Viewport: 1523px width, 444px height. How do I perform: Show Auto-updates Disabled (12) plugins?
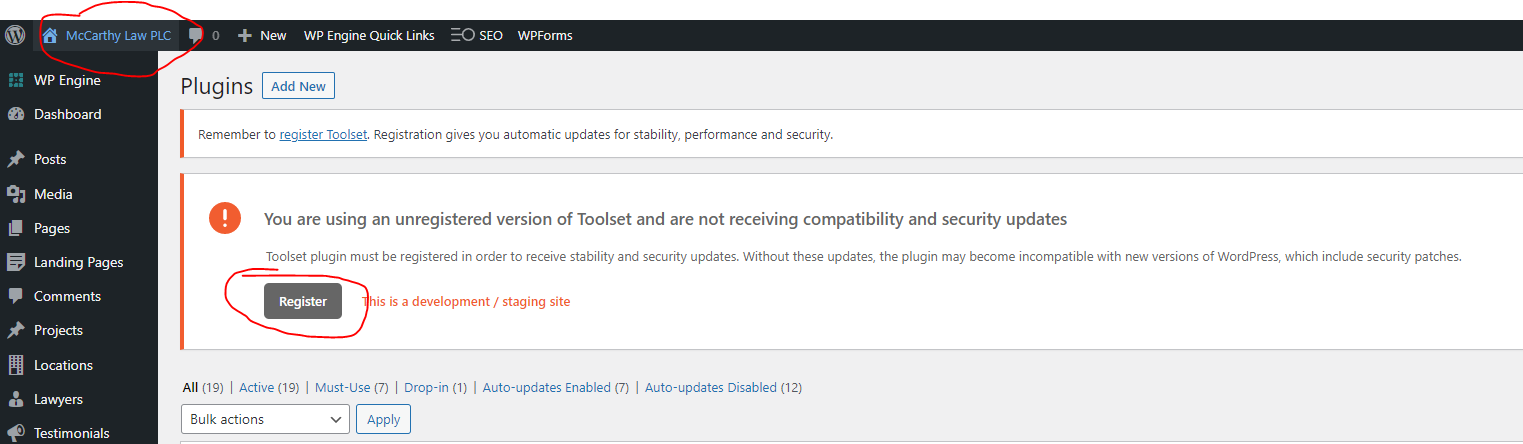(x=723, y=387)
